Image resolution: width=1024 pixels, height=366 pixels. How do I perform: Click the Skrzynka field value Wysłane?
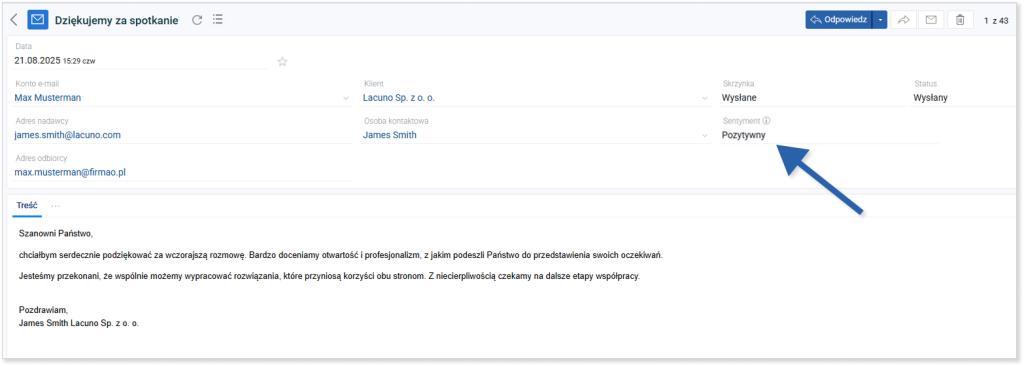739,98
